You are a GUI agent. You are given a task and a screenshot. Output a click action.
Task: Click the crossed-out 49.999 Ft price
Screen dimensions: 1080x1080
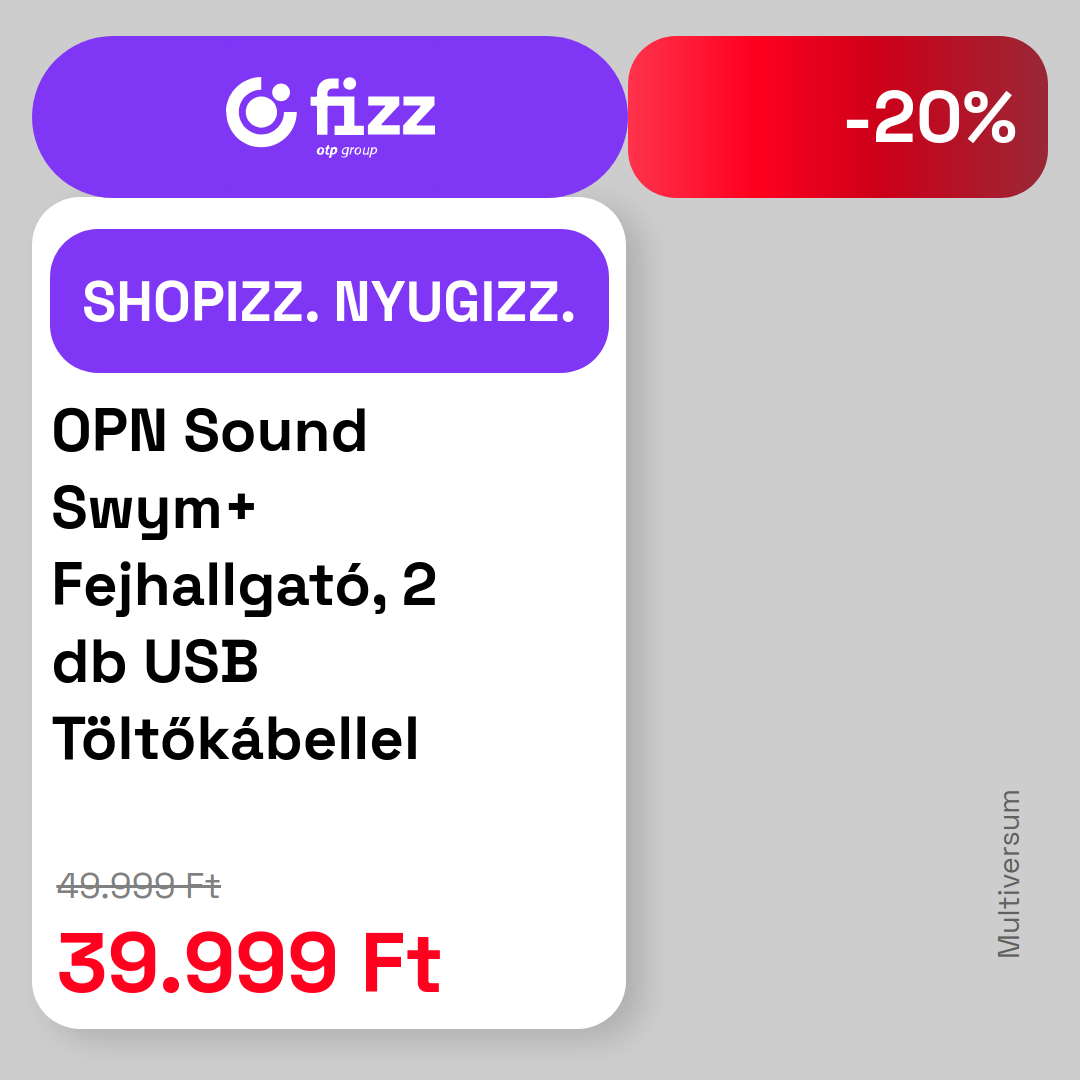coord(138,886)
